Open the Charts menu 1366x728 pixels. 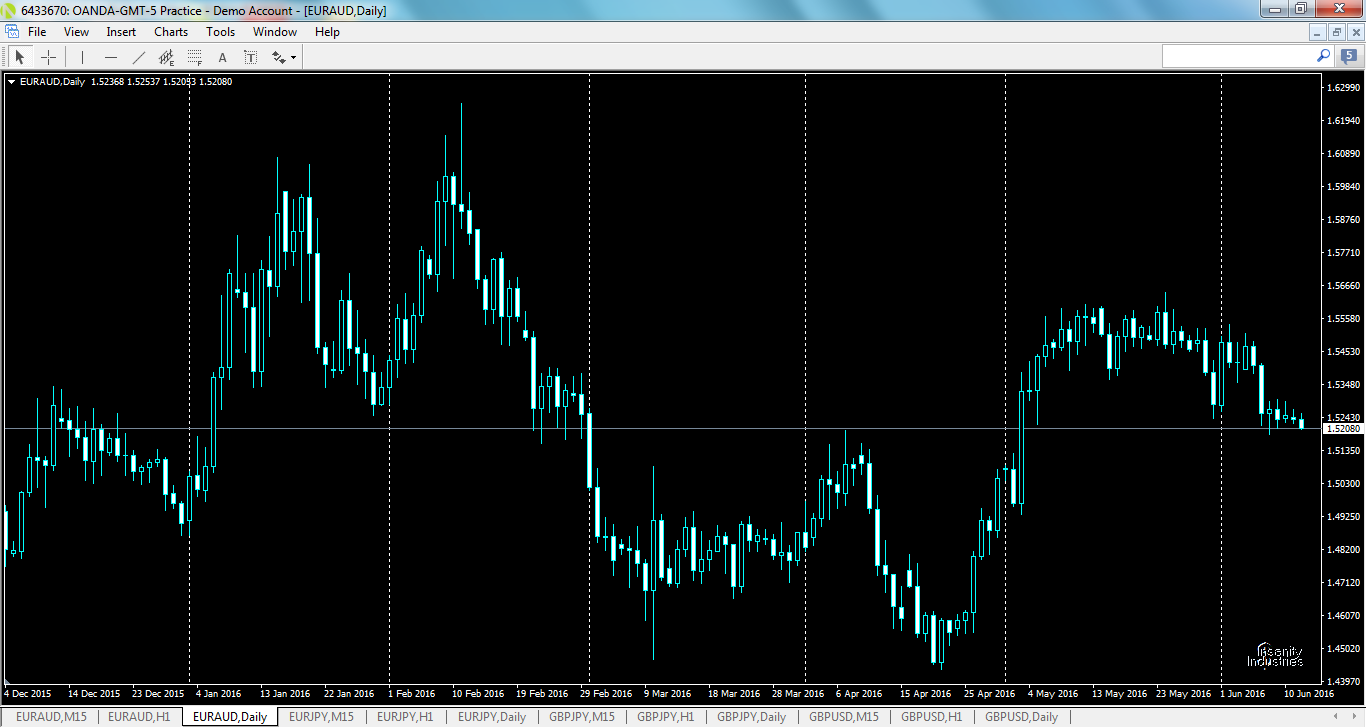point(170,31)
